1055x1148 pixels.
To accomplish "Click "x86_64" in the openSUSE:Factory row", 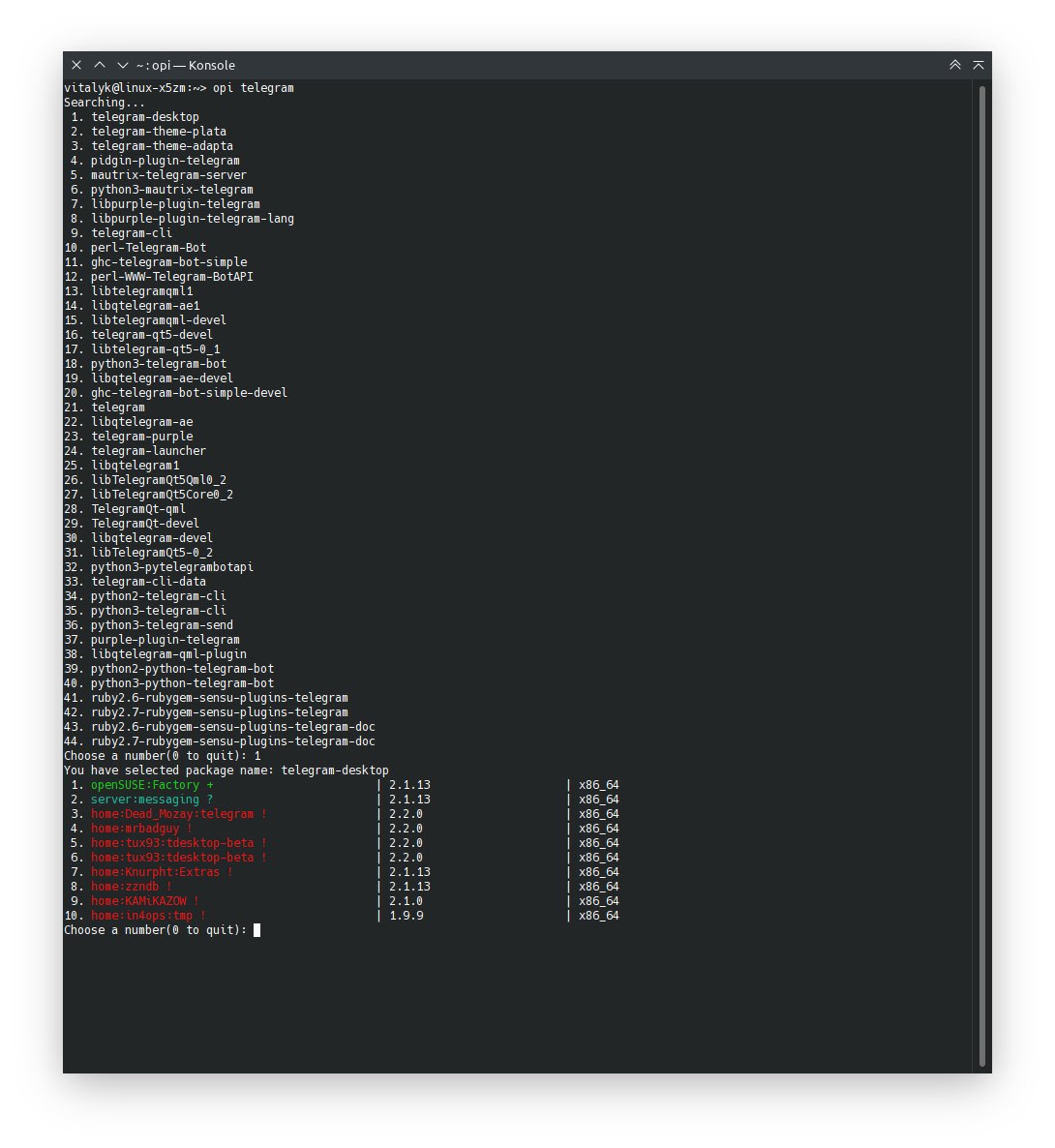I will [599, 785].
